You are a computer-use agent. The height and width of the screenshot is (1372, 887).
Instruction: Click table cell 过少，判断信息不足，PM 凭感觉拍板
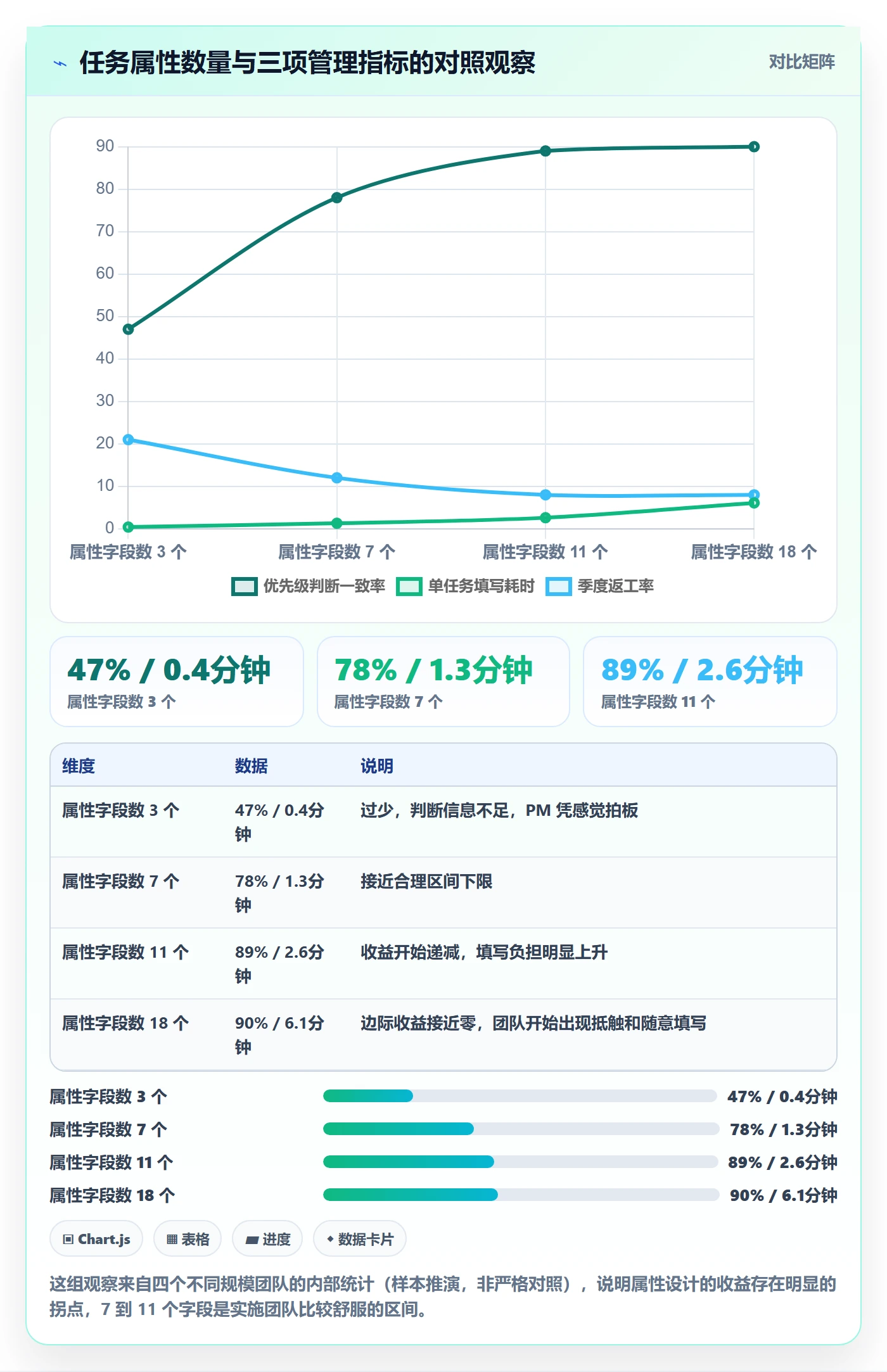click(499, 810)
